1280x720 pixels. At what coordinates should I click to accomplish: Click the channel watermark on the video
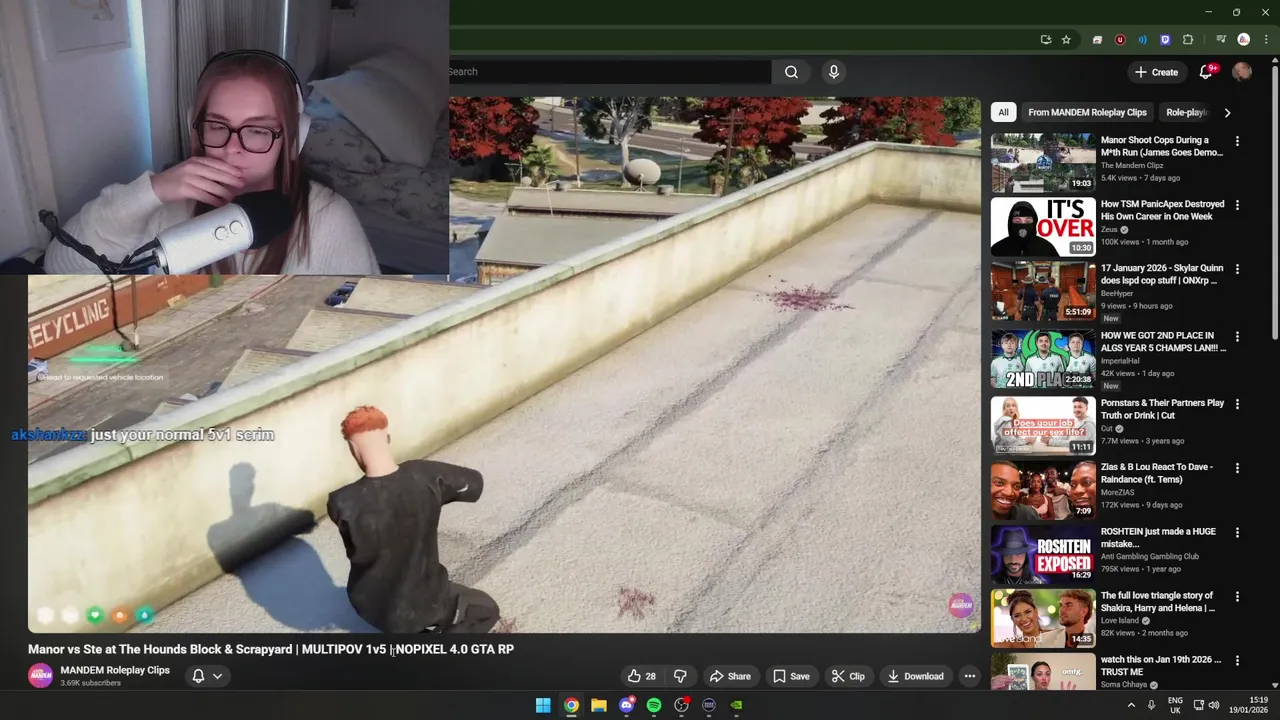click(961, 605)
